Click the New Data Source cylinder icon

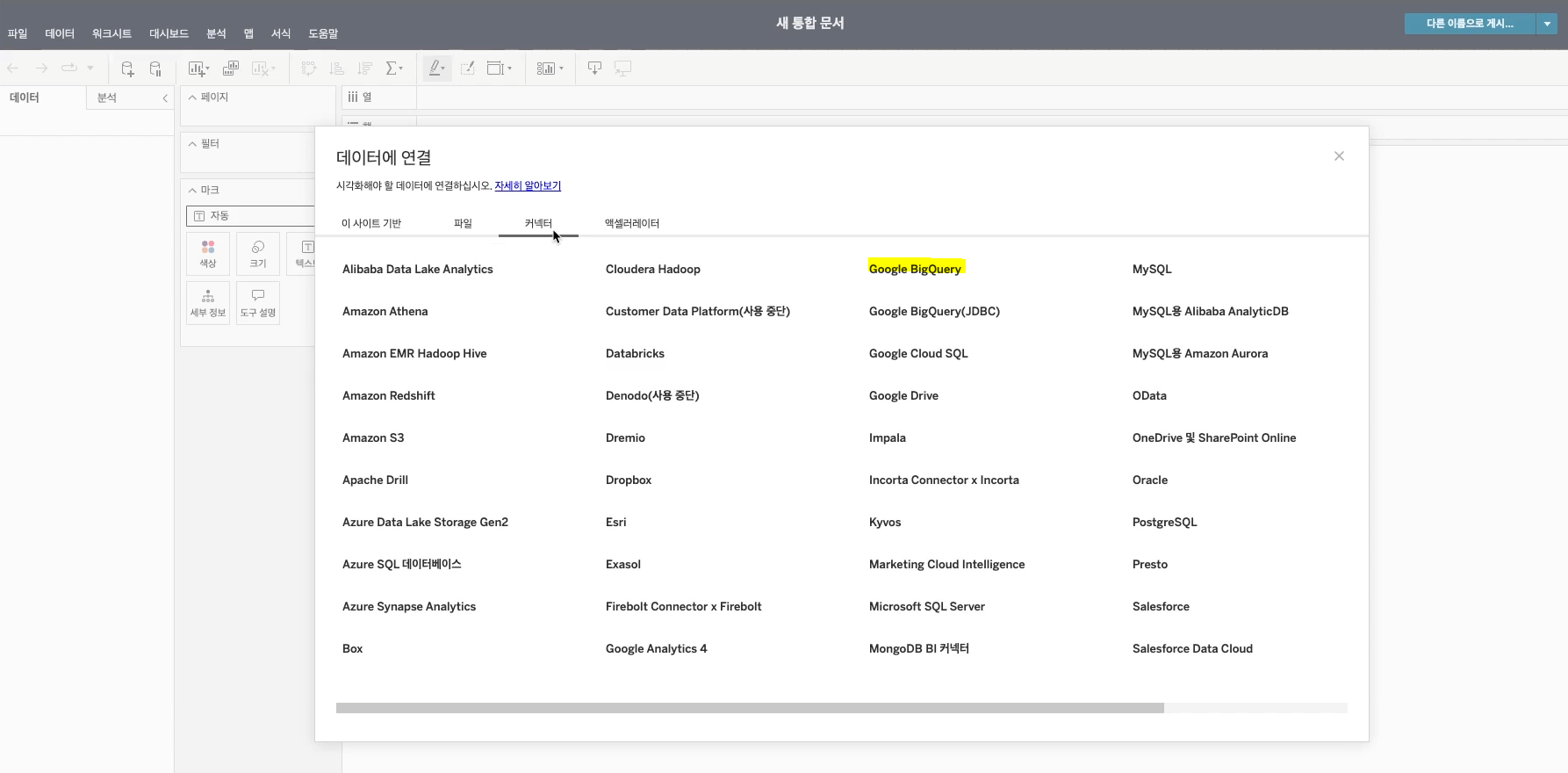(127, 69)
